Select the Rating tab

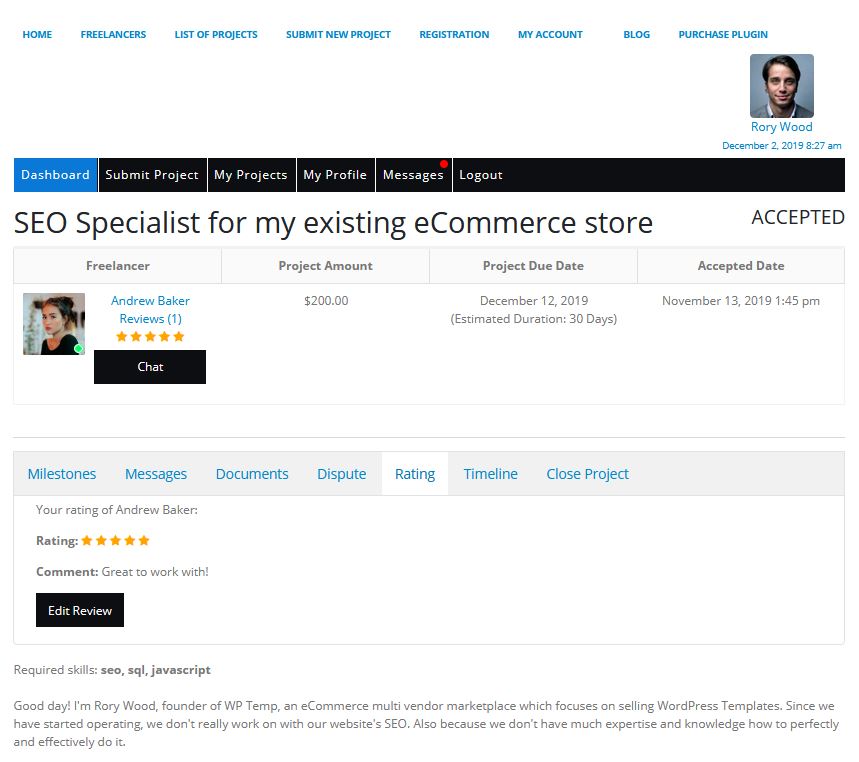[x=415, y=474]
